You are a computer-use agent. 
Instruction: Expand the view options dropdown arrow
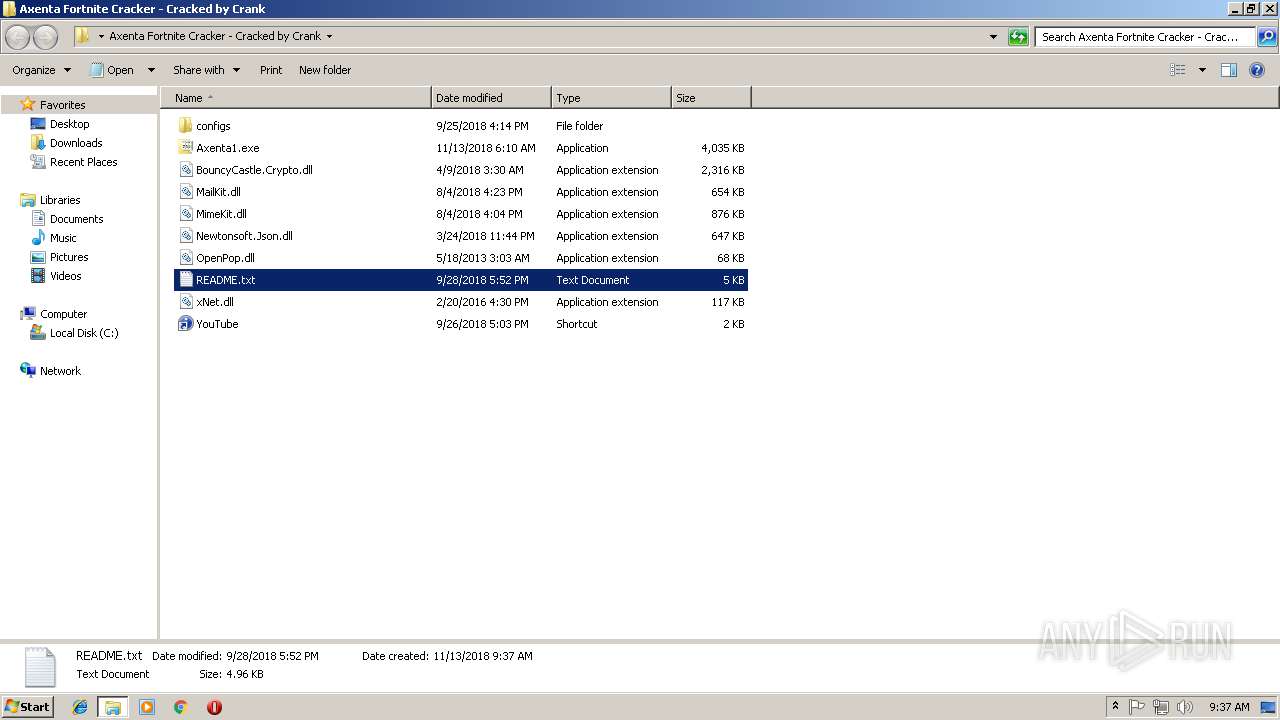point(1202,70)
